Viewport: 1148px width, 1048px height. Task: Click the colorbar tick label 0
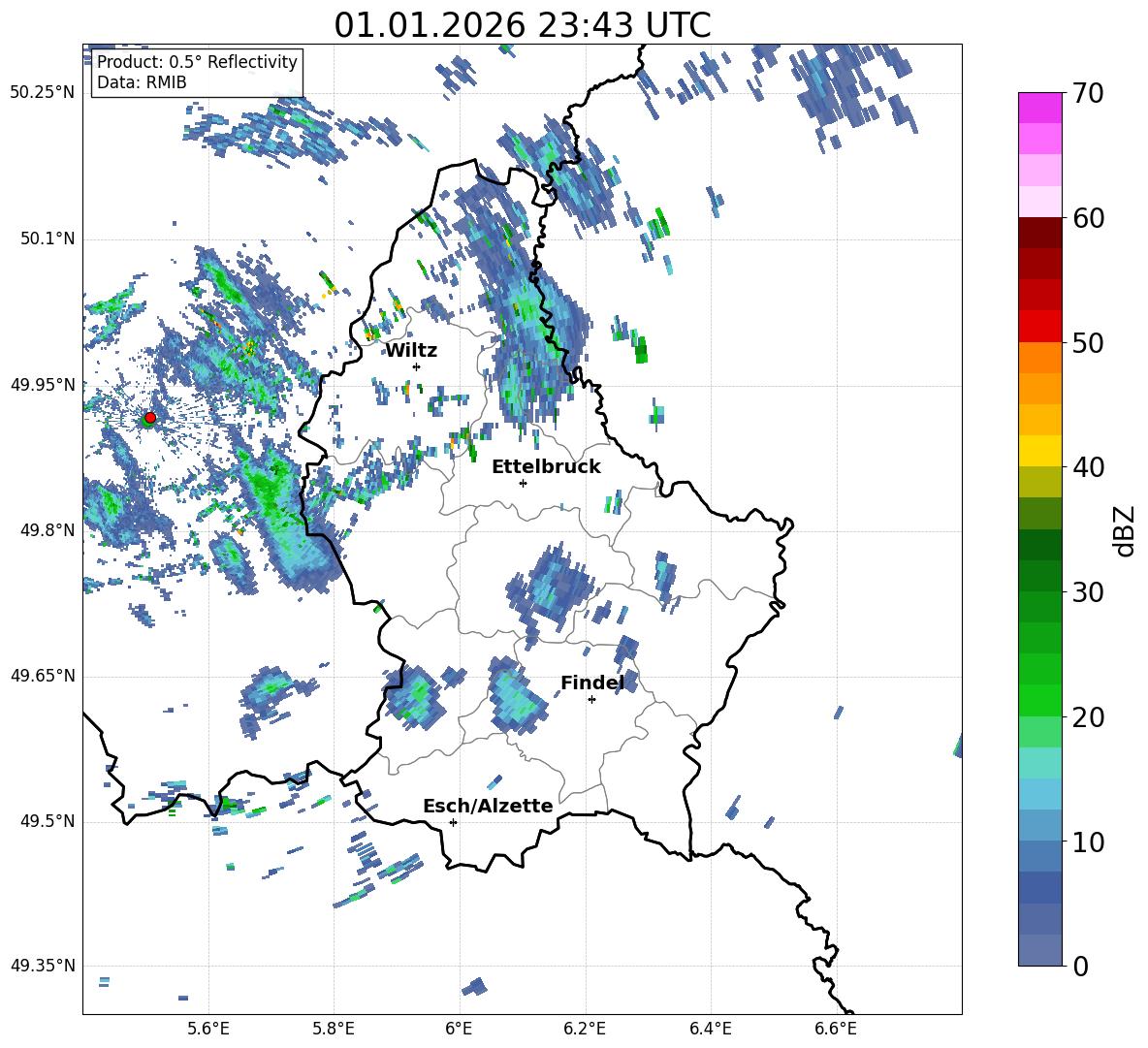pos(1080,966)
